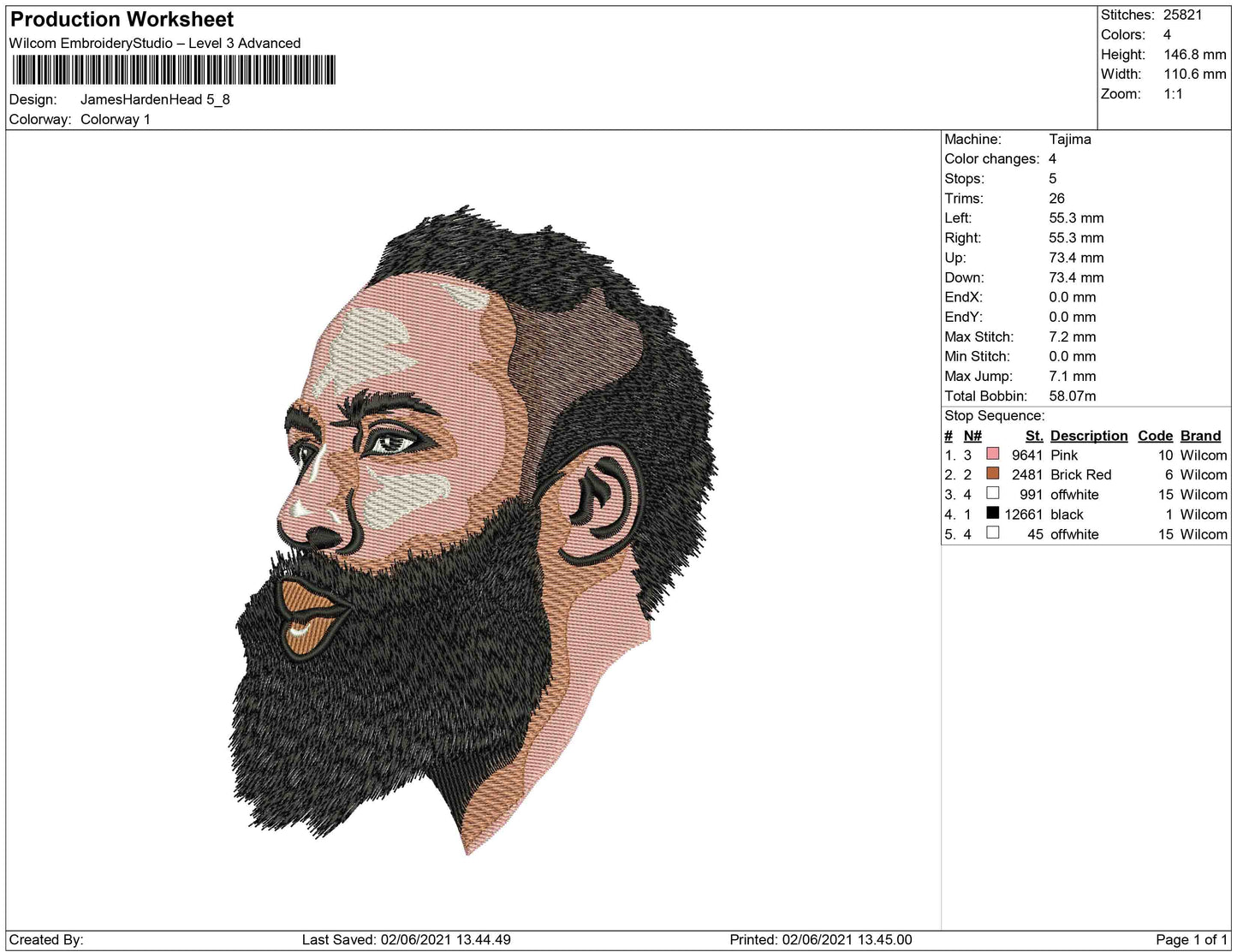Select the trims count '26'
Screen dimensions: 1237x952
1057,198
